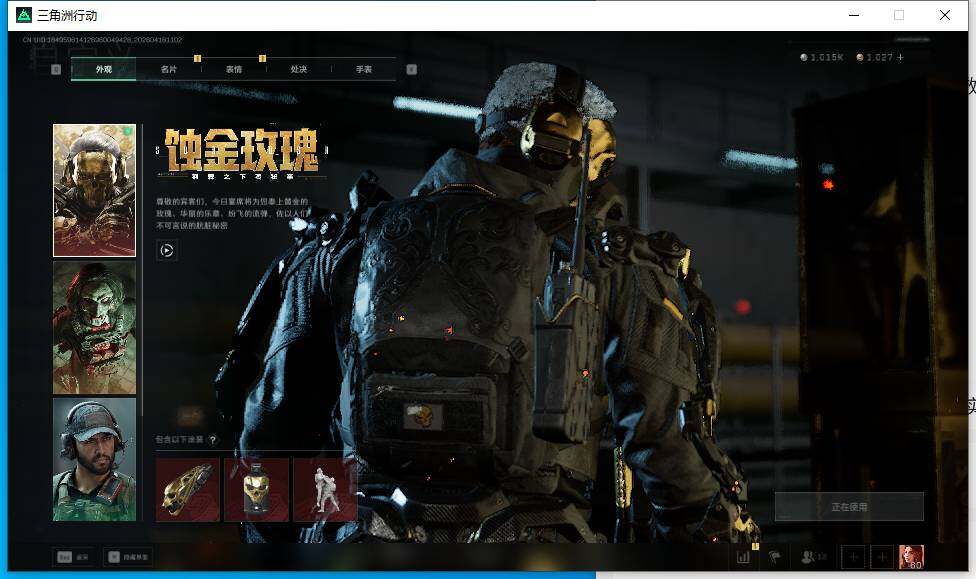The width and height of the screenshot is (976, 579).
Task: Click the next-tab key icon right of 手表
Action: click(411, 69)
